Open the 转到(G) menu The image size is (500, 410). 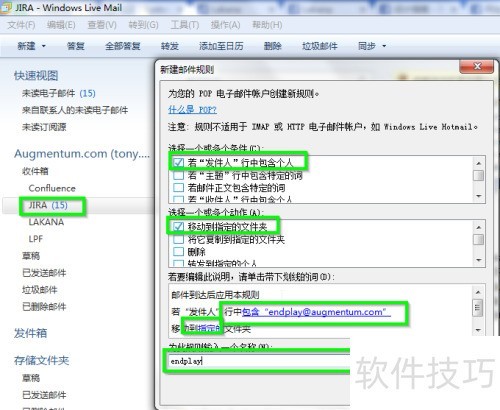coord(143,25)
